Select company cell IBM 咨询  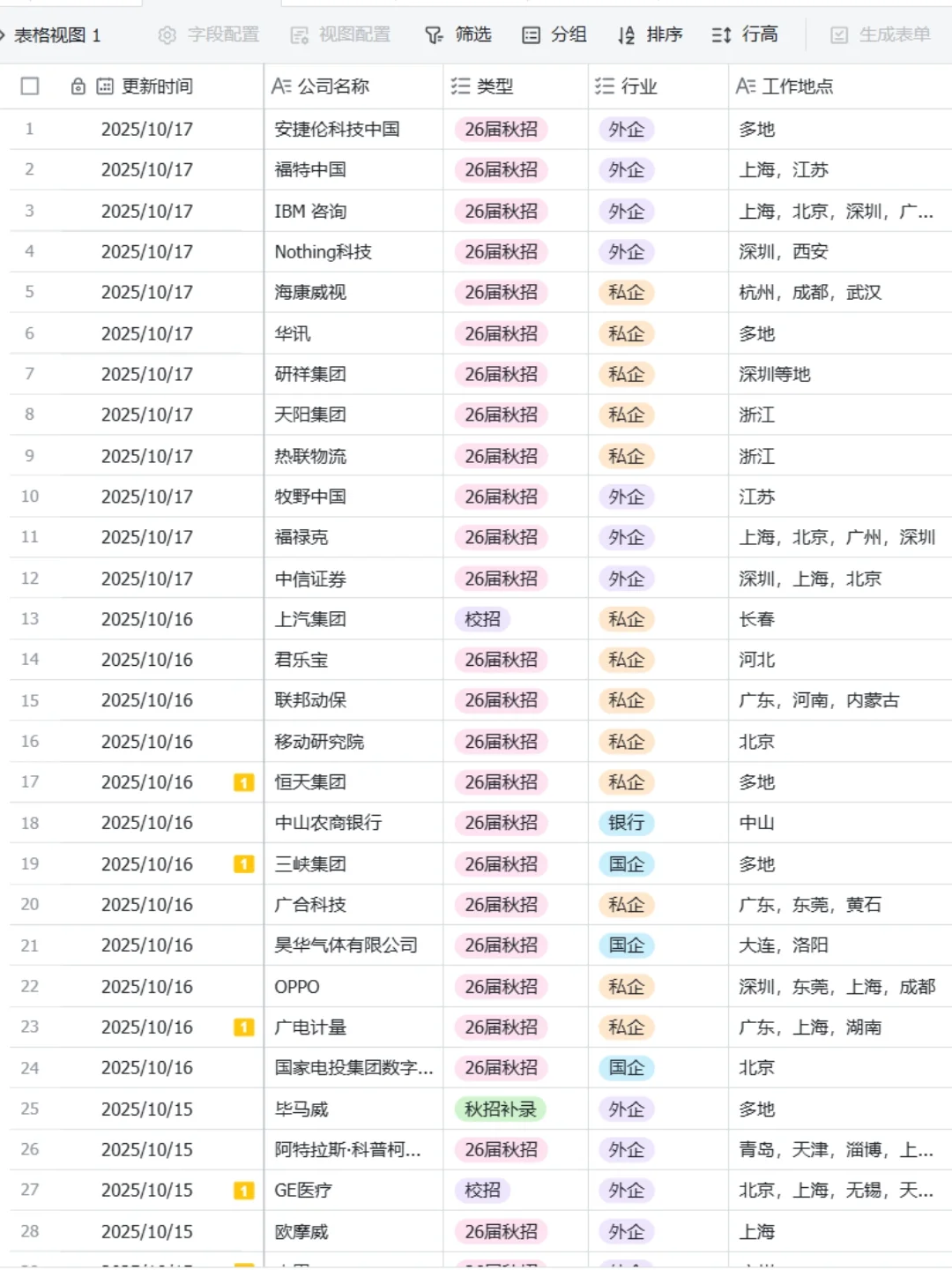(x=353, y=211)
